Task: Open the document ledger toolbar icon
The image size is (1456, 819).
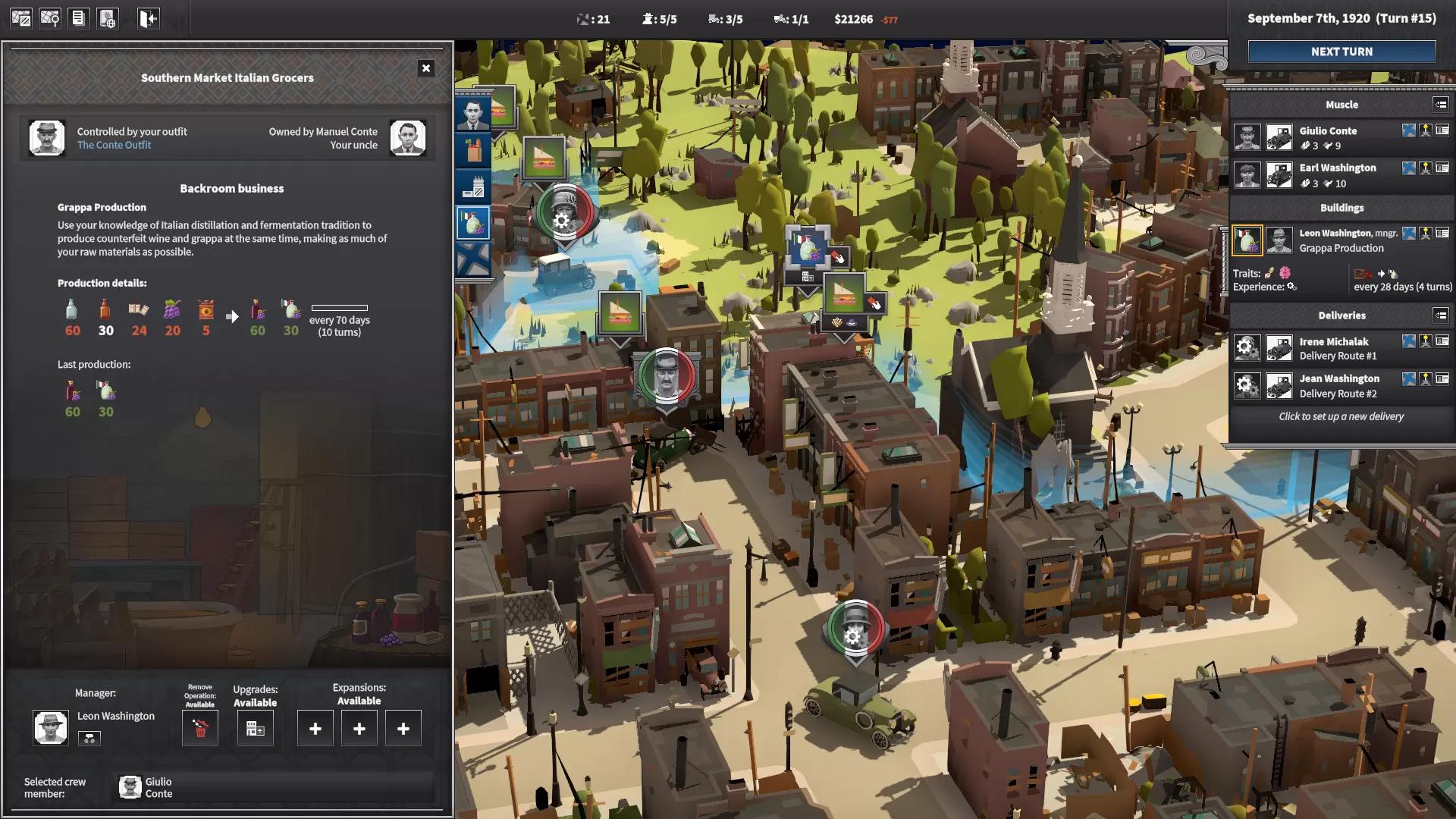Action: (x=78, y=19)
